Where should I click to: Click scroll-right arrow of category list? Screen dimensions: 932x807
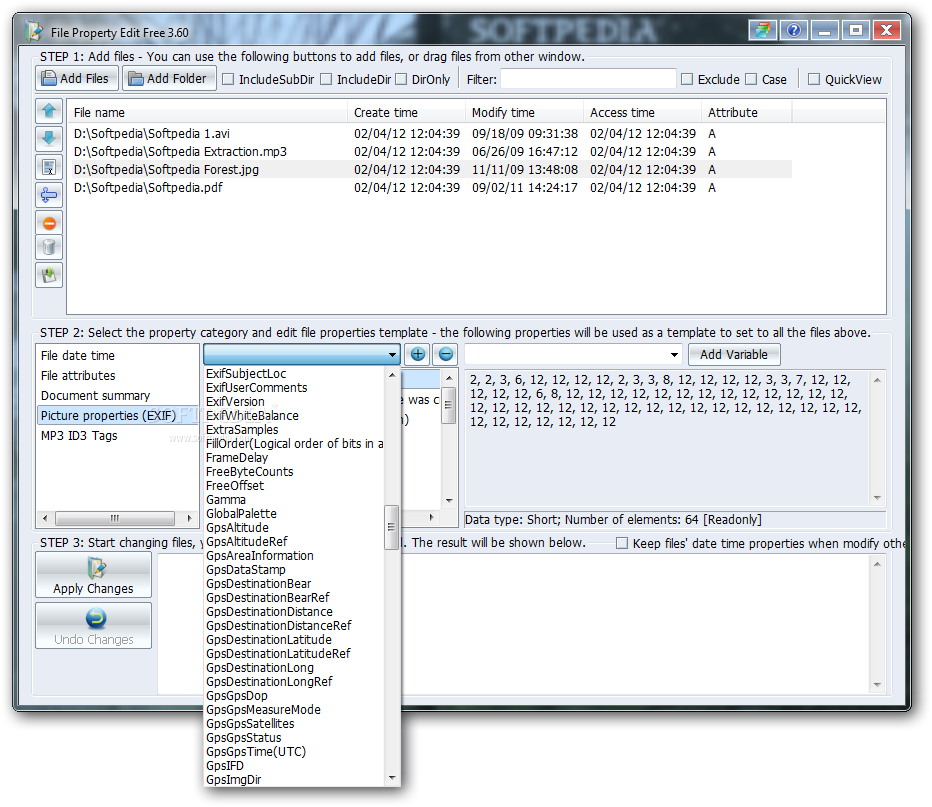pyautogui.click(x=190, y=518)
